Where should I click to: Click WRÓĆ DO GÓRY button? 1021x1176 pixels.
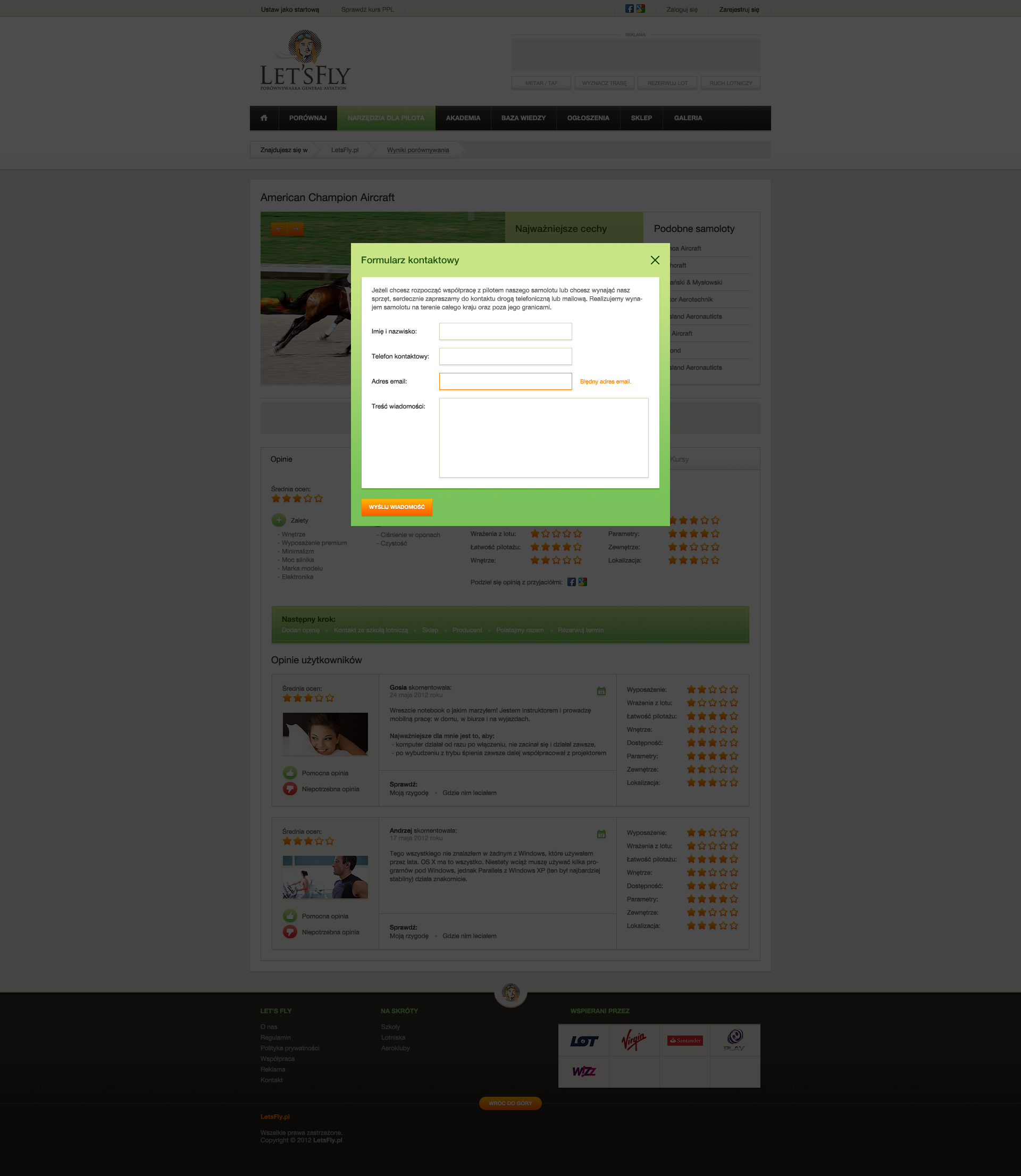510,1104
